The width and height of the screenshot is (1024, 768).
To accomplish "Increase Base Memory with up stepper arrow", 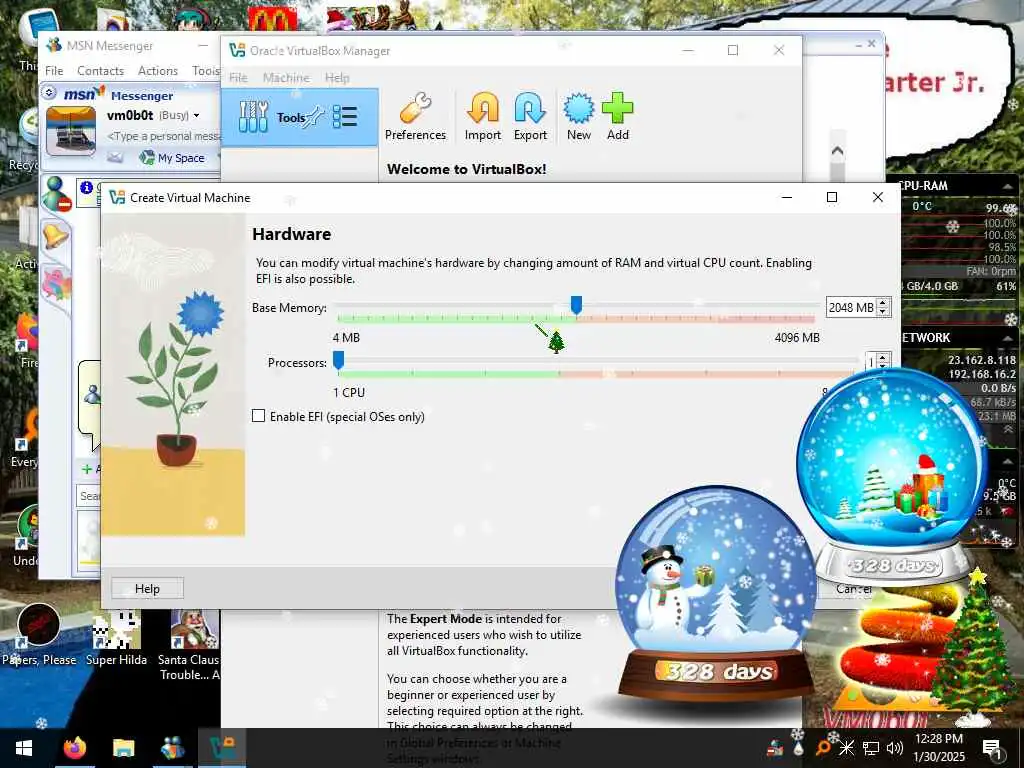I will 883,303.
